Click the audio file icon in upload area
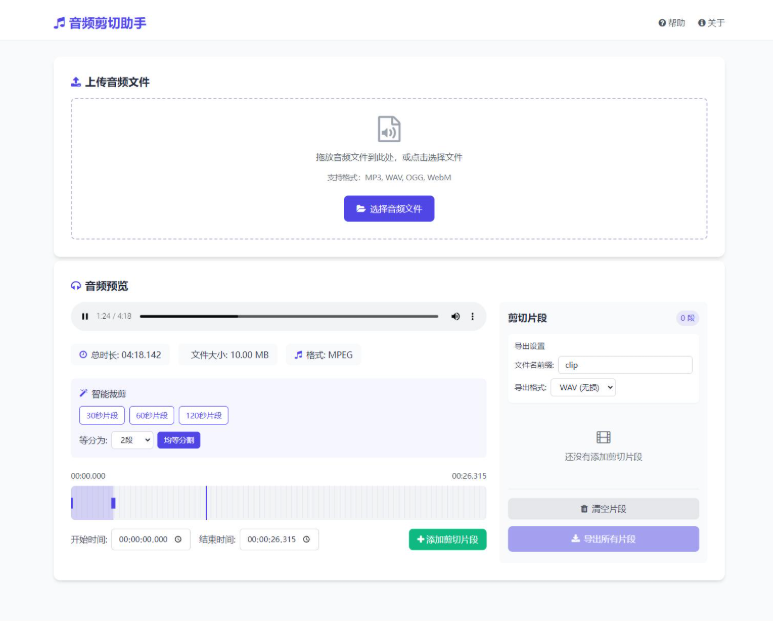The width and height of the screenshot is (773, 621). click(389, 129)
